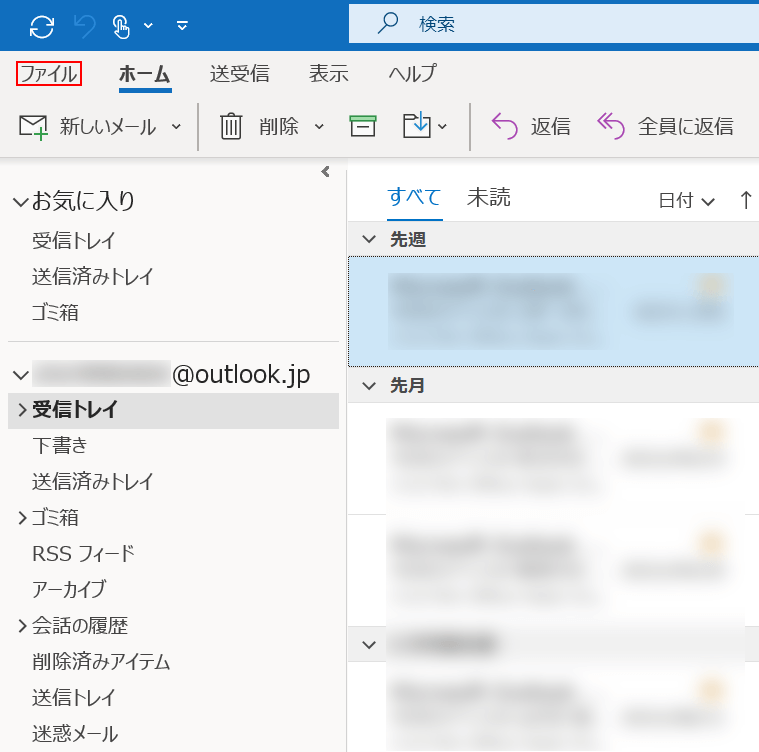The width and height of the screenshot is (759, 752).
Task: Click the 全員に返信 reply all button
Action: (665, 127)
